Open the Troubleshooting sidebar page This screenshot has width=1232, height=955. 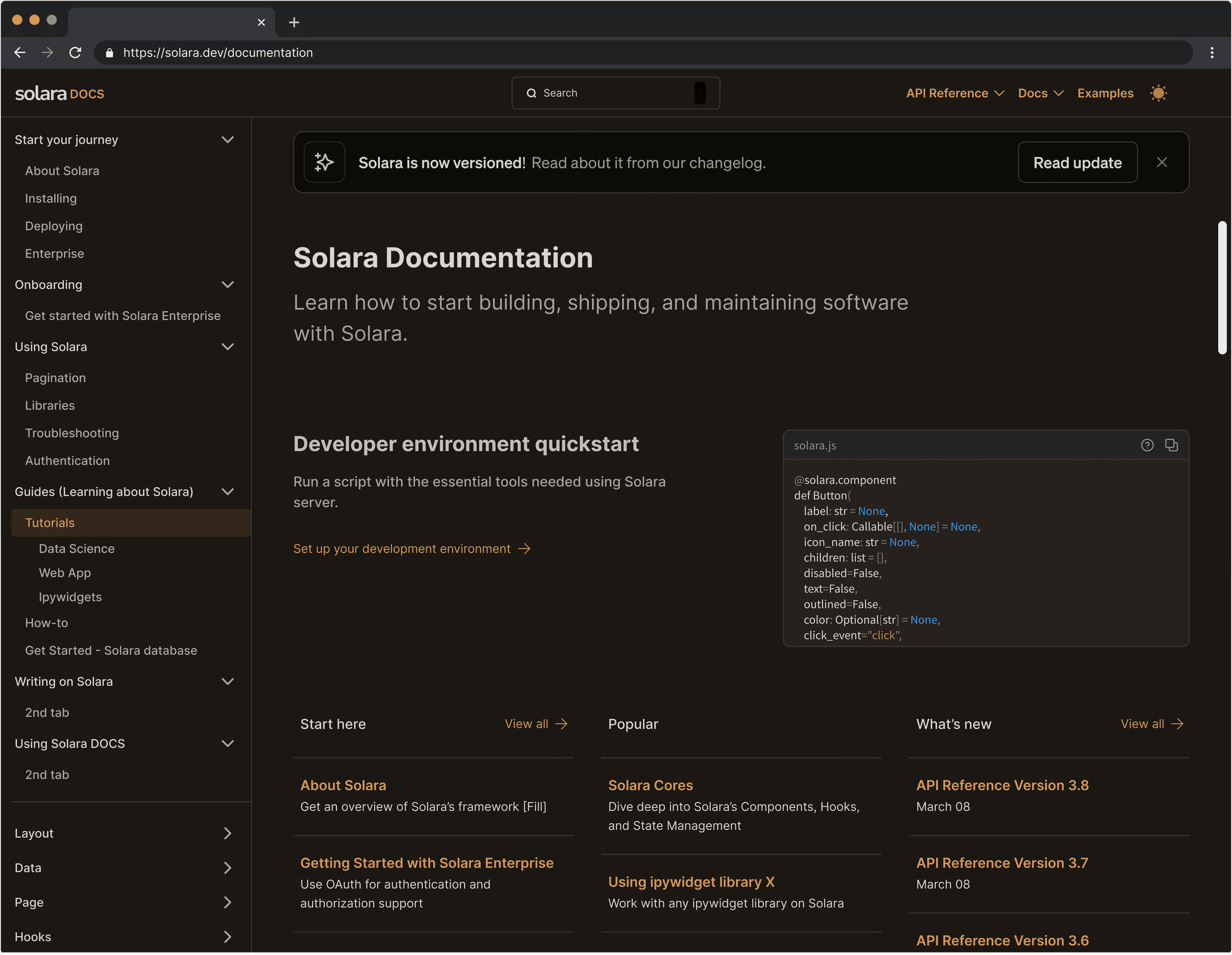tap(72, 433)
